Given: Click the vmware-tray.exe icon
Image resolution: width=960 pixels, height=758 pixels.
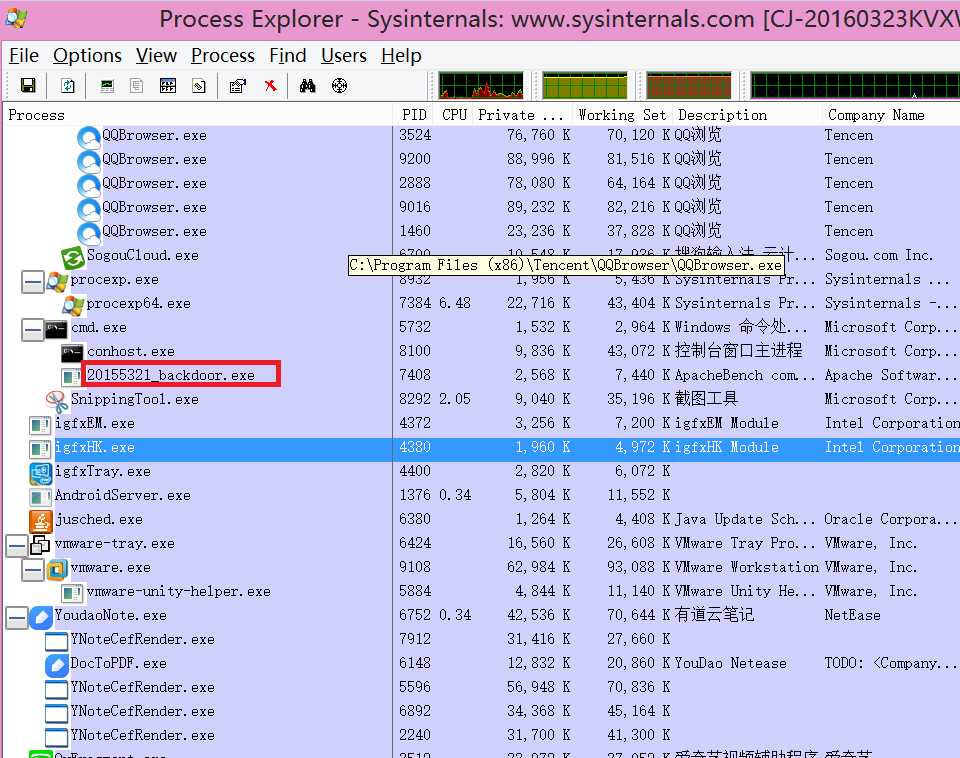Looking at the screenshot, I should tap(40, 544).
